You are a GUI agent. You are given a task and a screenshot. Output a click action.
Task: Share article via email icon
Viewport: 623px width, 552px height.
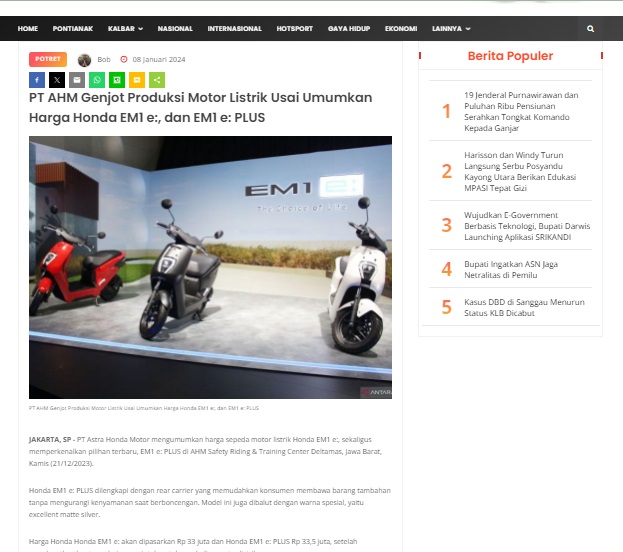click(77, 80)
